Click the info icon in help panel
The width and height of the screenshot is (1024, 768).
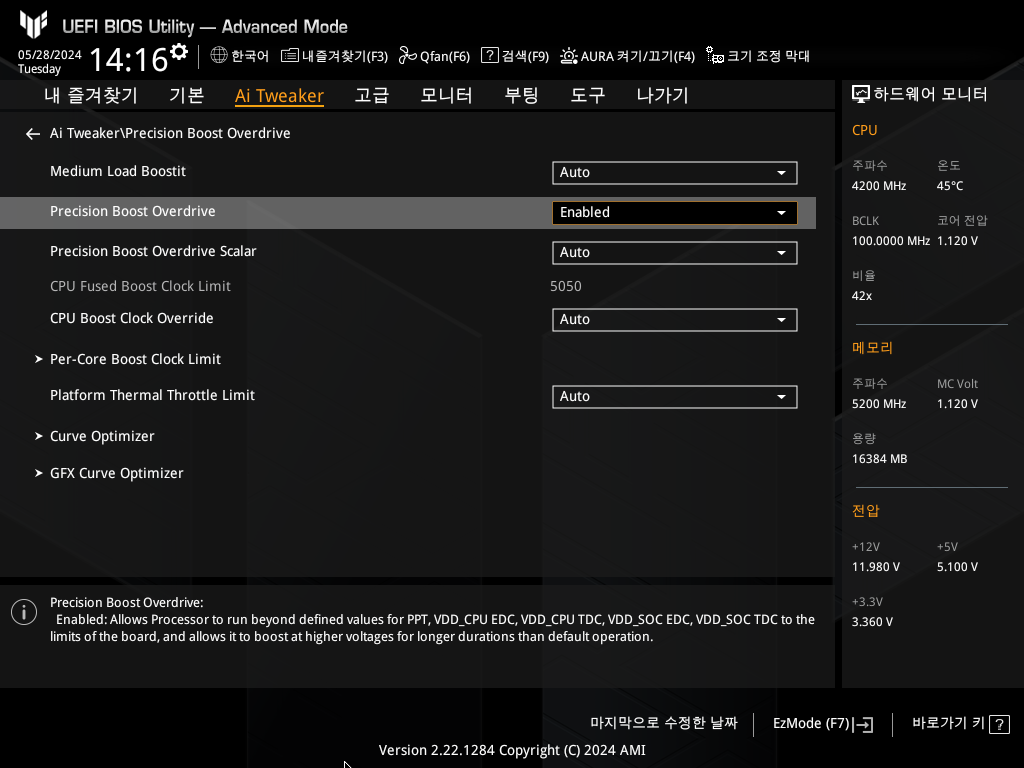click(x=24, y=612)
